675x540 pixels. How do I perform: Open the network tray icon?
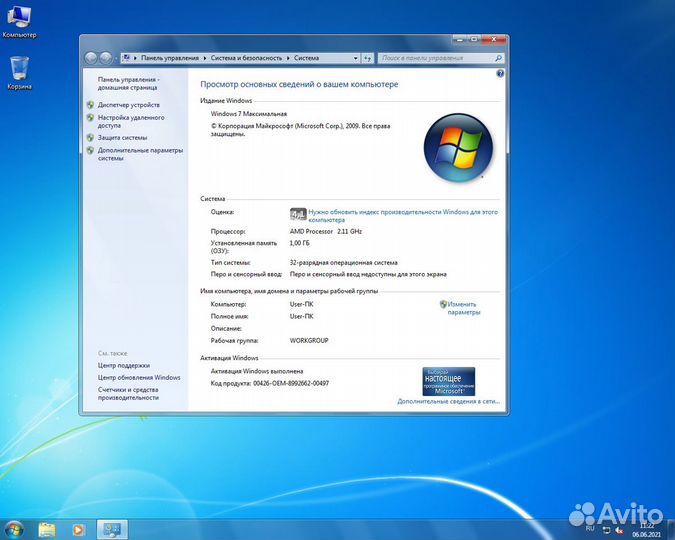606,530
